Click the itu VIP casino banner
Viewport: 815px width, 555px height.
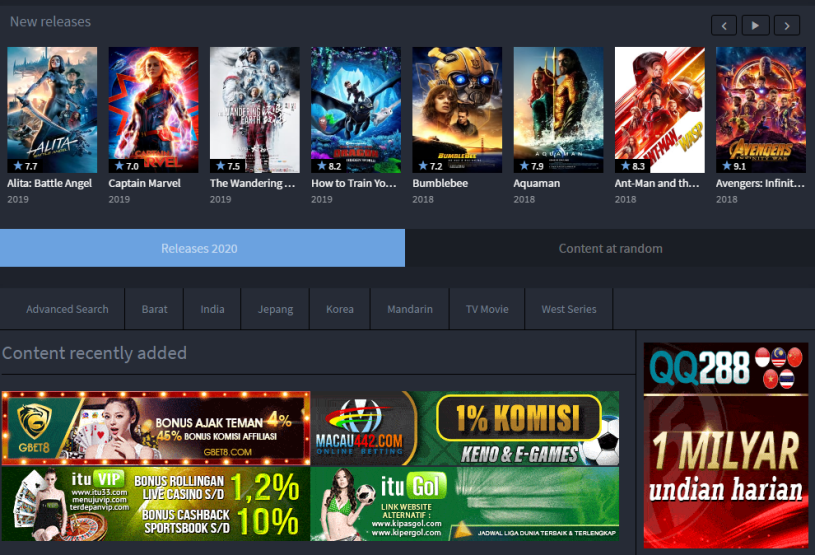(x=156, y=504)
